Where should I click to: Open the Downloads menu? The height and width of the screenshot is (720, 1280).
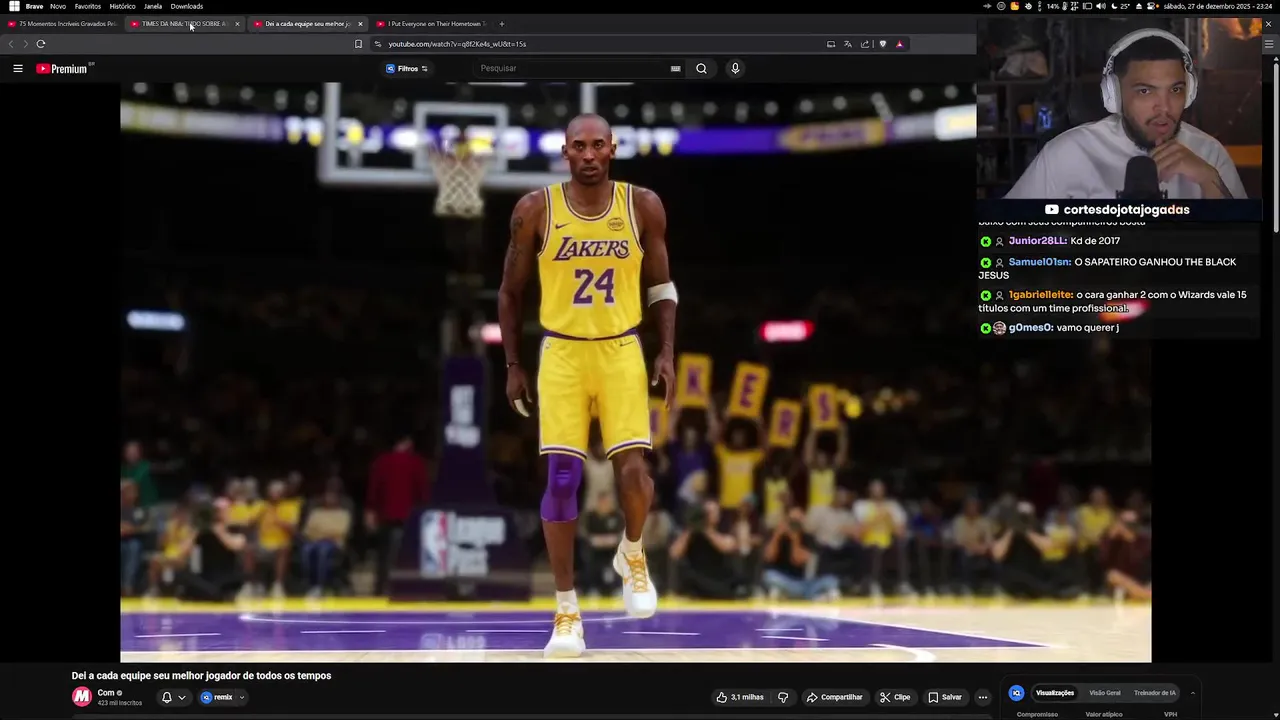point(187,6)
